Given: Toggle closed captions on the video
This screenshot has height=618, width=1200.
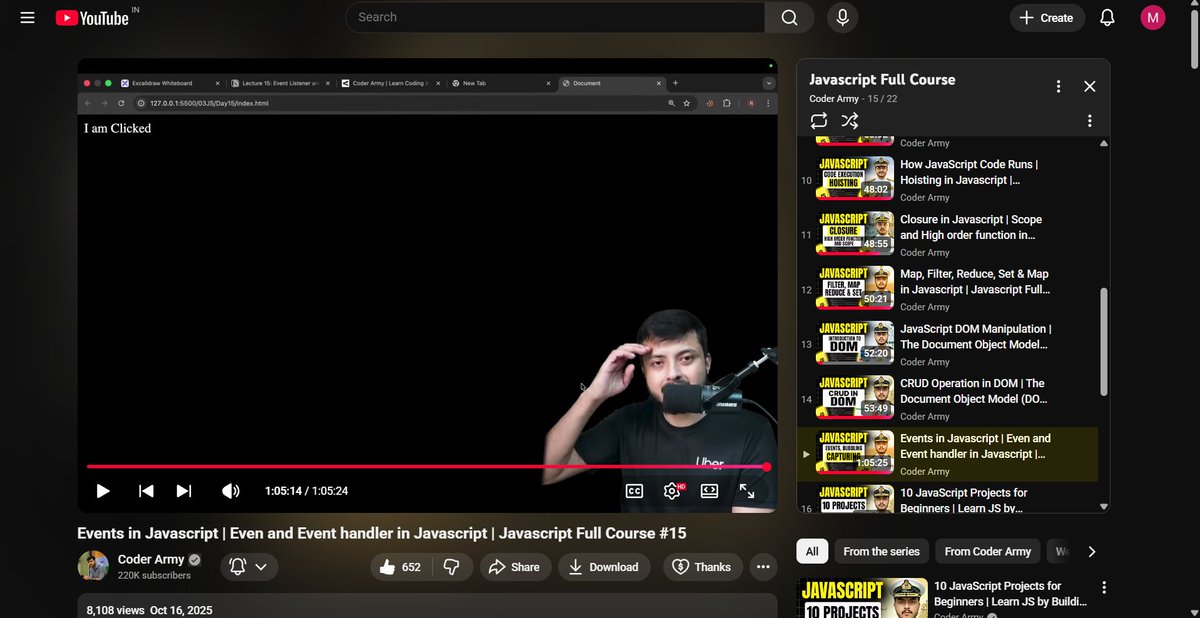Looking at the screenshot, I should (x=634, y=490).
